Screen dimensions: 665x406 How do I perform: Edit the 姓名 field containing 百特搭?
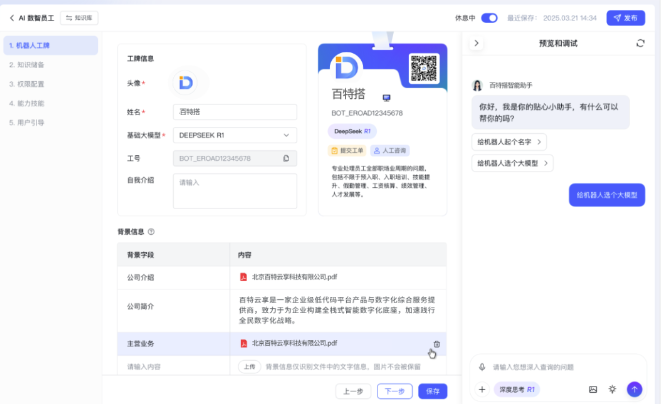pos(235,112)
